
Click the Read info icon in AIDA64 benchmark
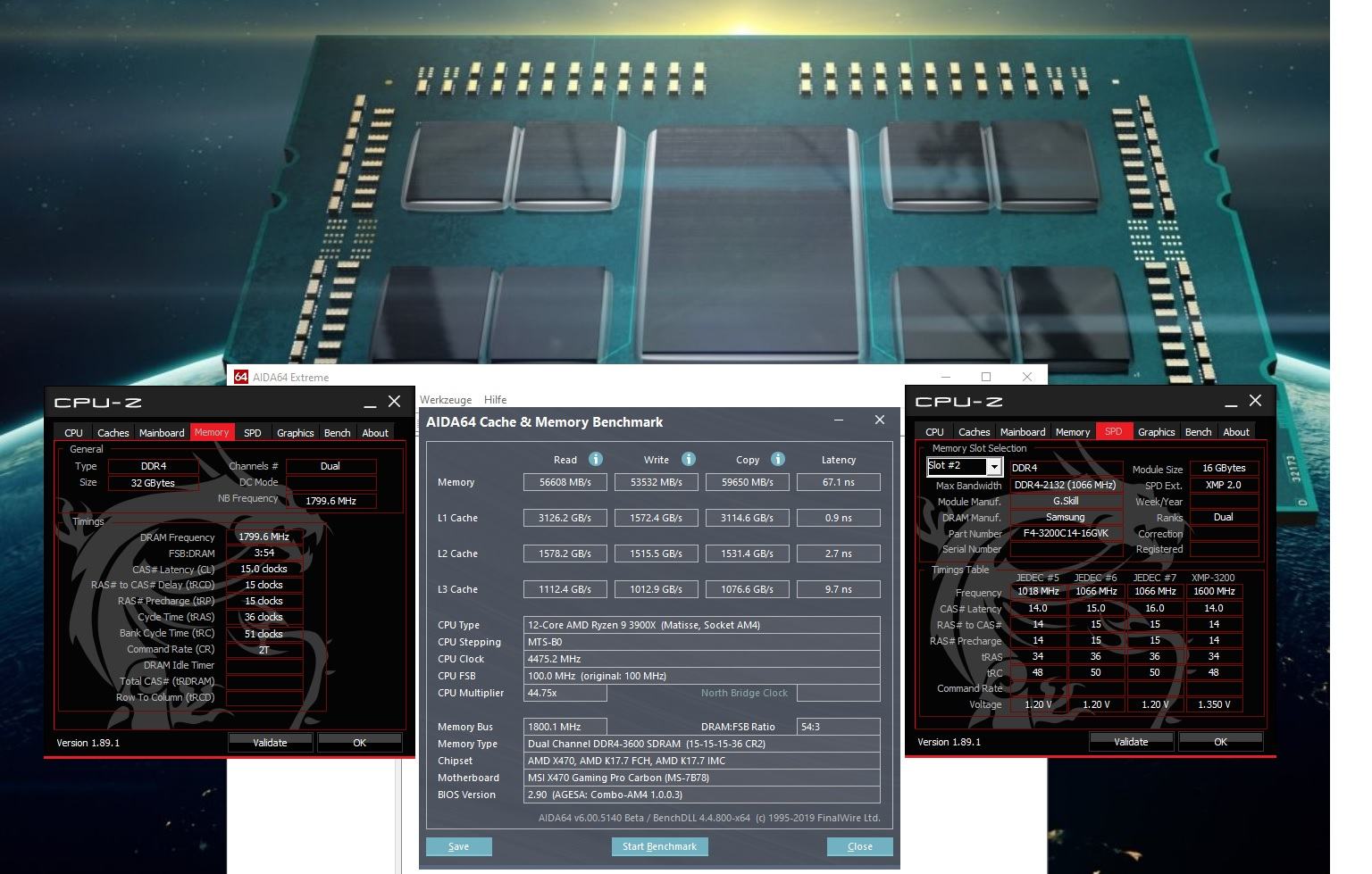point(596,459)
